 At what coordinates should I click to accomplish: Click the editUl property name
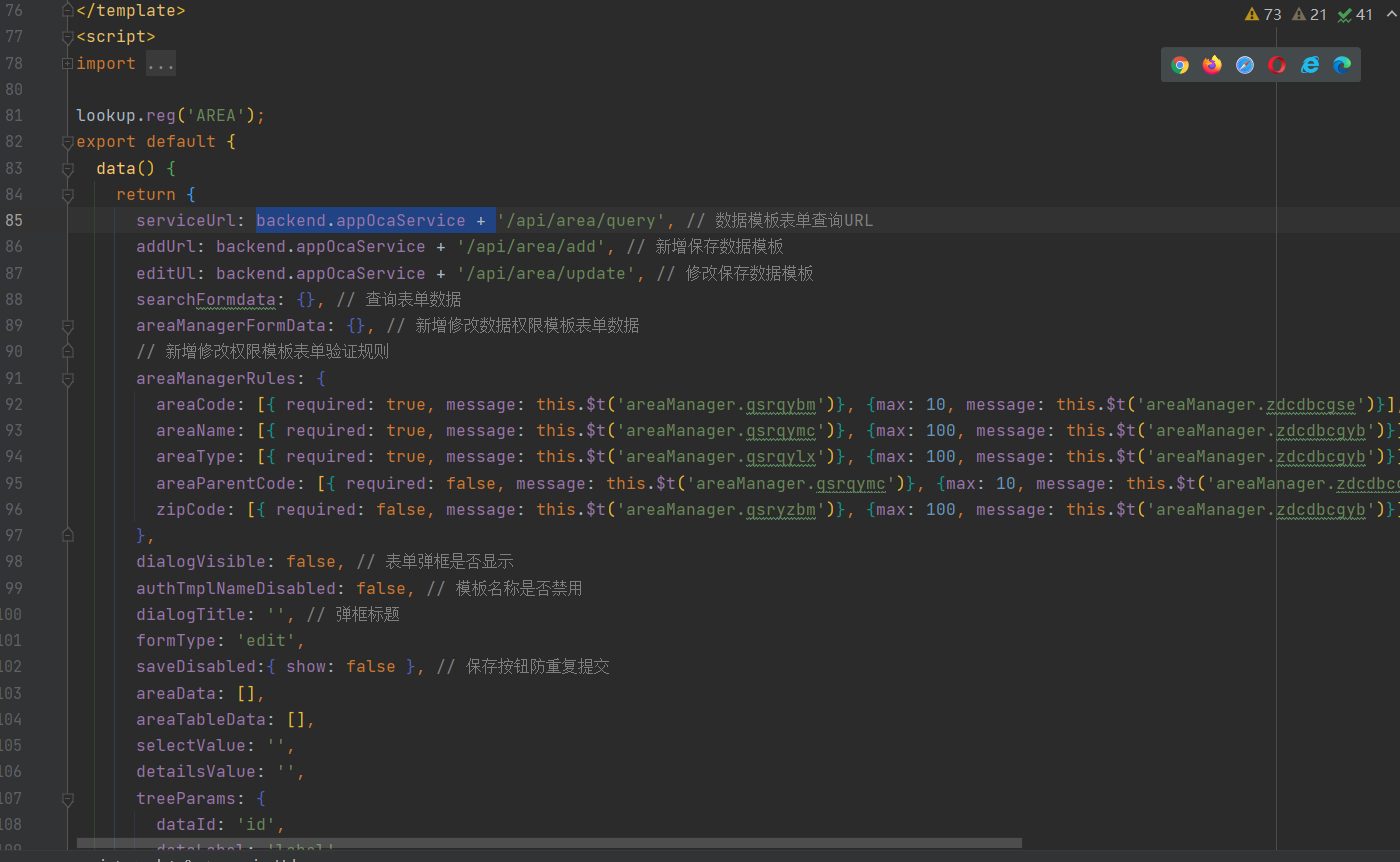(x=166, y=273)
